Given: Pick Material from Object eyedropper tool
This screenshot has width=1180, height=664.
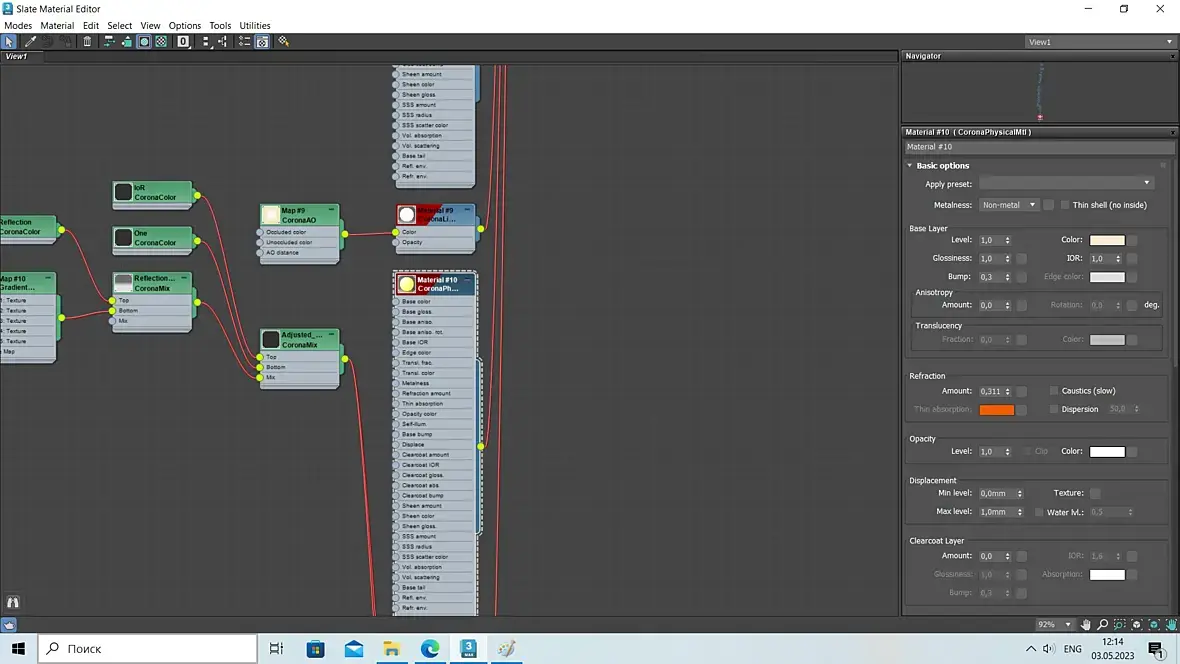Looking at the screenshot, I should tap(30, 42).
